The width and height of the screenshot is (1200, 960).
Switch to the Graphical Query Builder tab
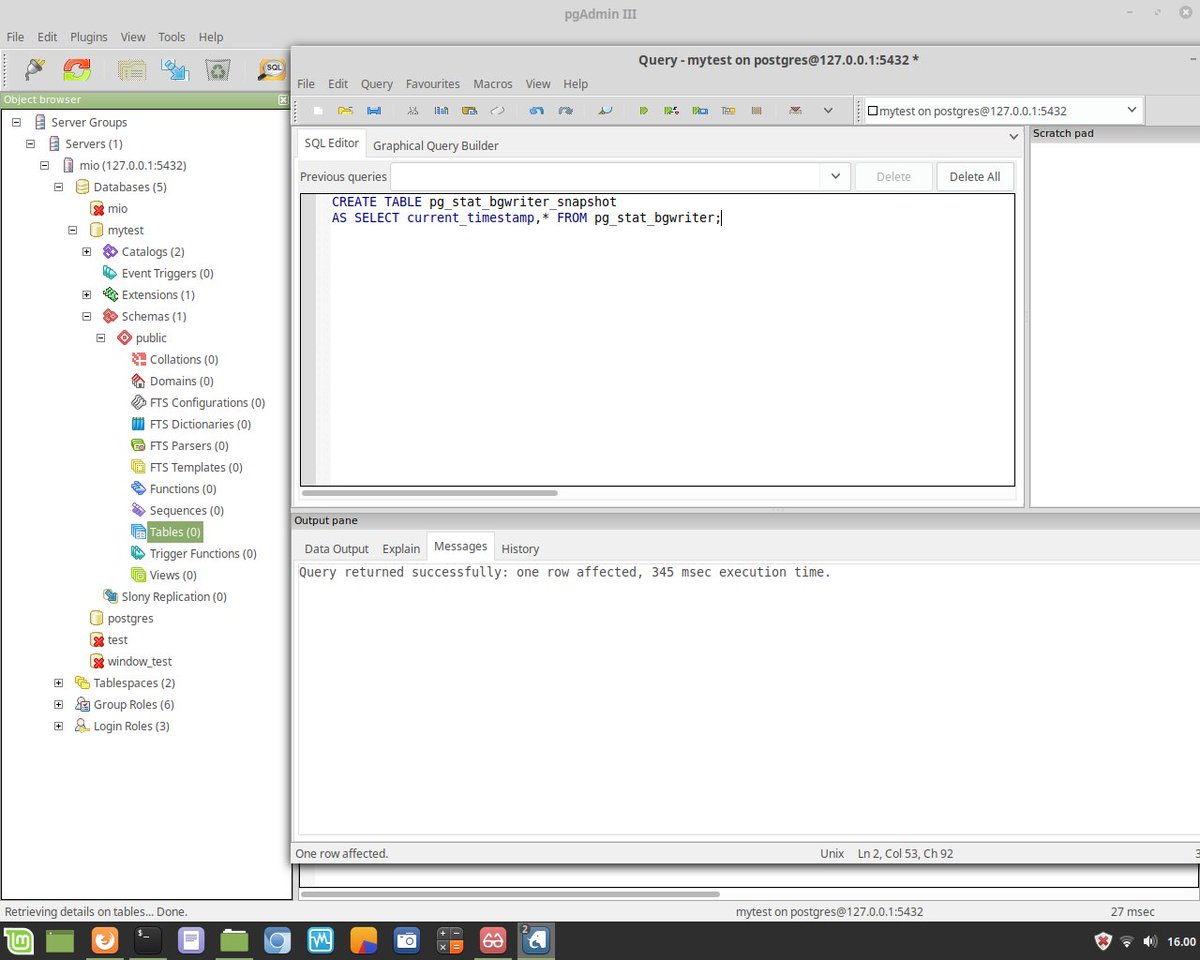pos(435,144)
